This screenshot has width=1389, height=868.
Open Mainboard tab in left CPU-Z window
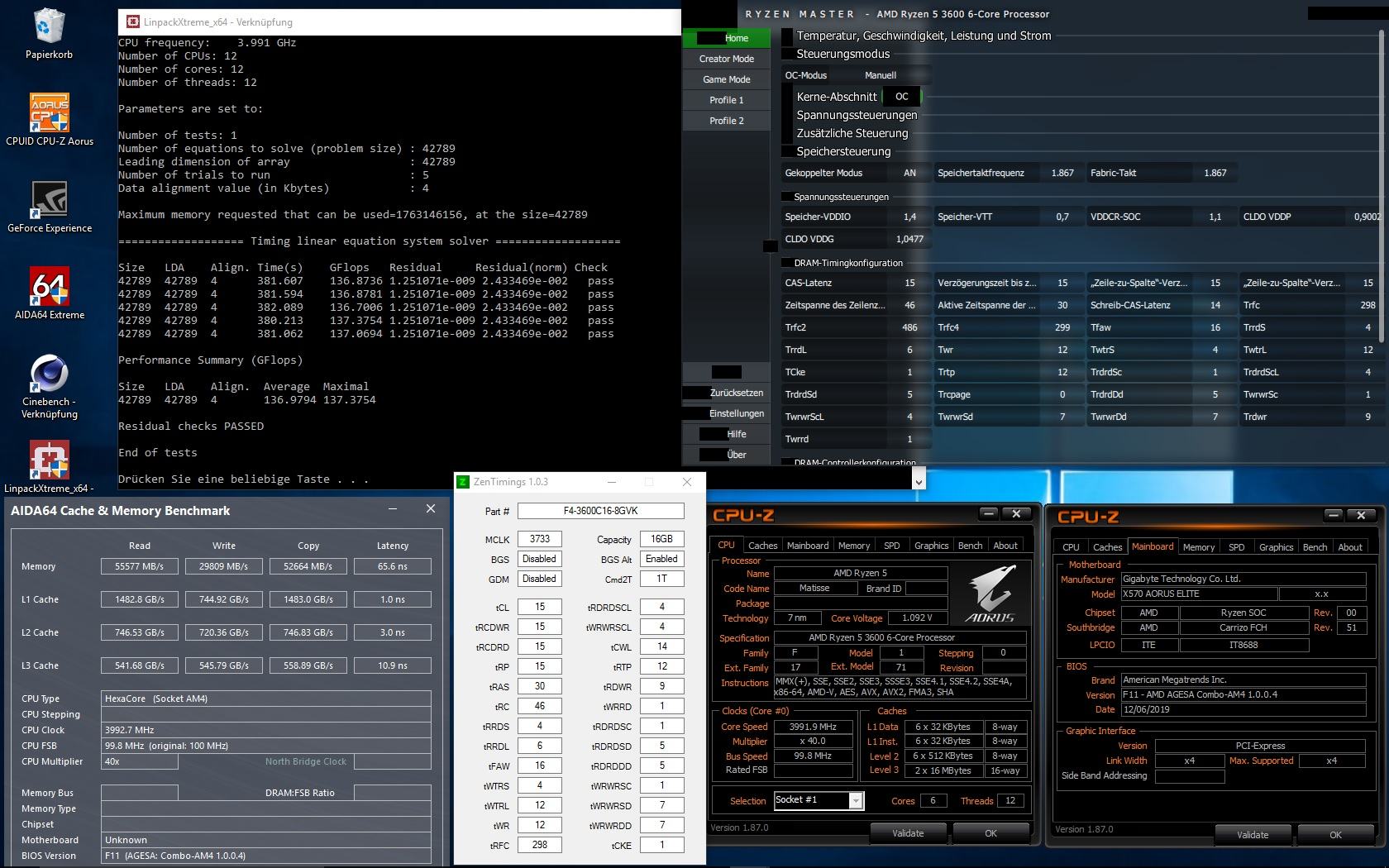coord(808,546)
